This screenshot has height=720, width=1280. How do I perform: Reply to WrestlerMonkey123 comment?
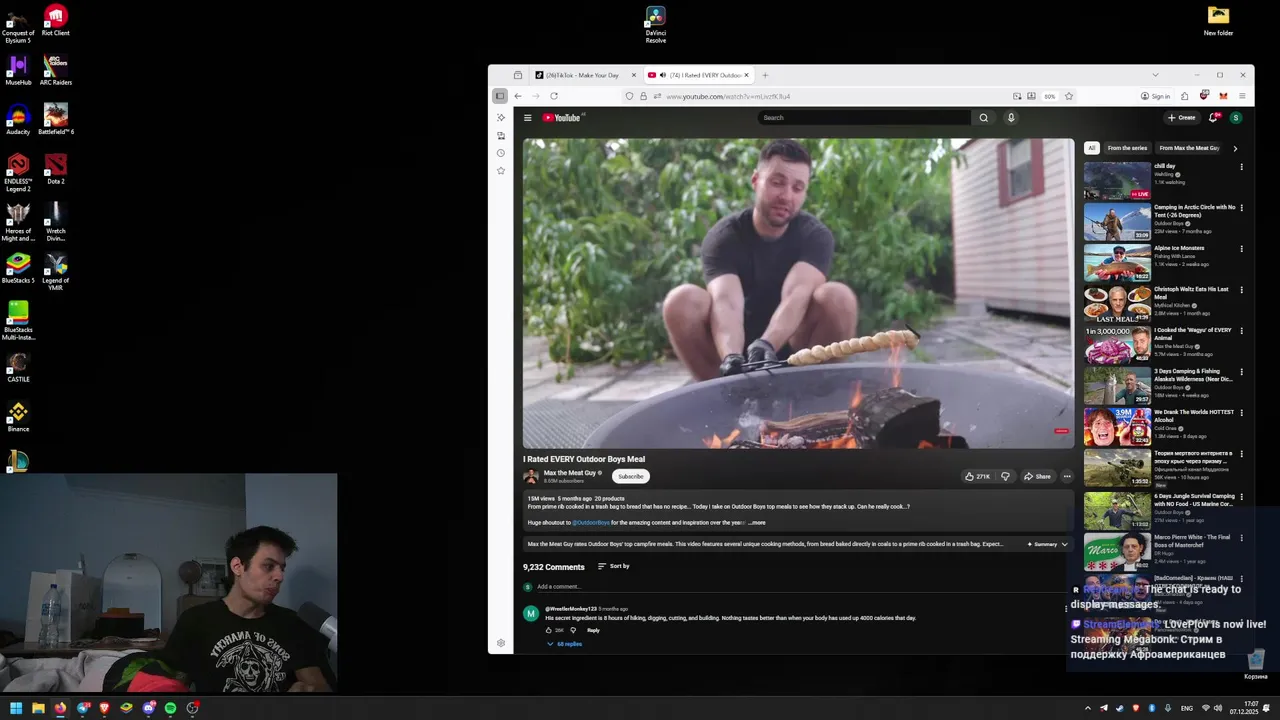[x=593, y=630]
